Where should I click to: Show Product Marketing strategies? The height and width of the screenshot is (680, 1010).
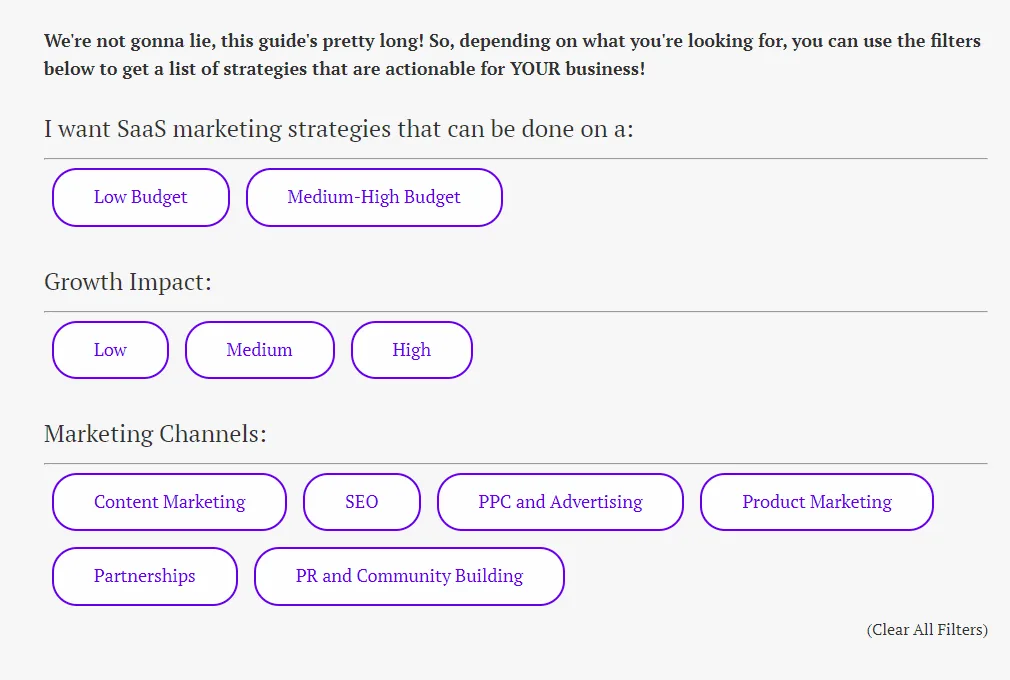click(817, 502)
